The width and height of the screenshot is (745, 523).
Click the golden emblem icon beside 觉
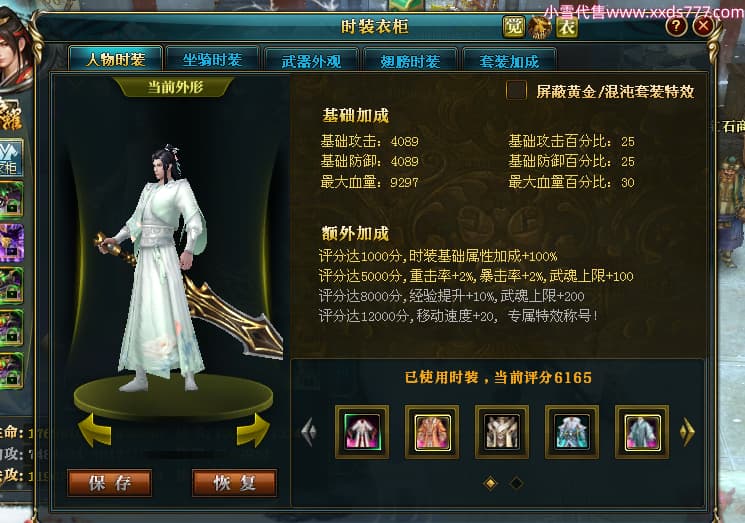click(540, 27)
